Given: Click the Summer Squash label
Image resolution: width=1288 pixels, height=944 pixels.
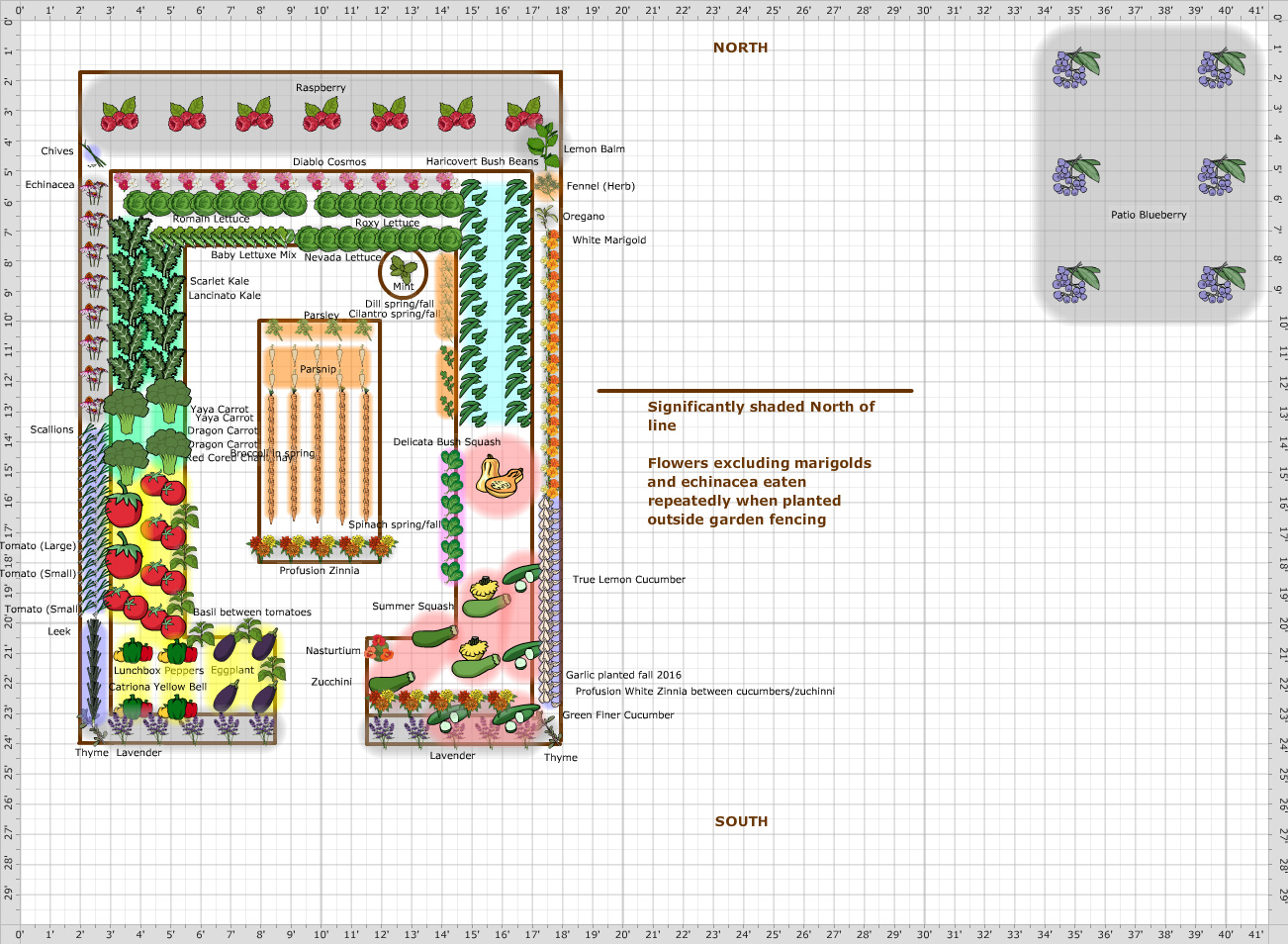Looking at the screenshot, I should [x=413, y=607].
